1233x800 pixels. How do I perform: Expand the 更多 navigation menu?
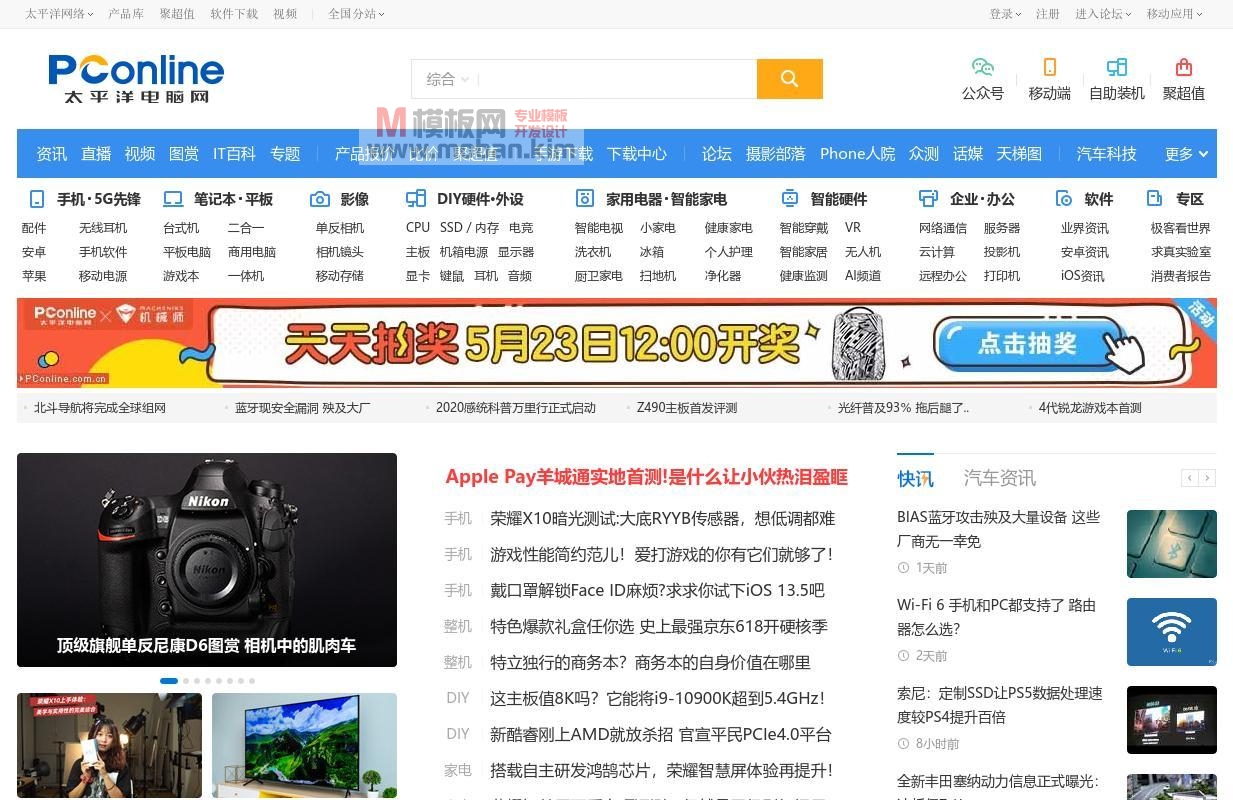1186,154
